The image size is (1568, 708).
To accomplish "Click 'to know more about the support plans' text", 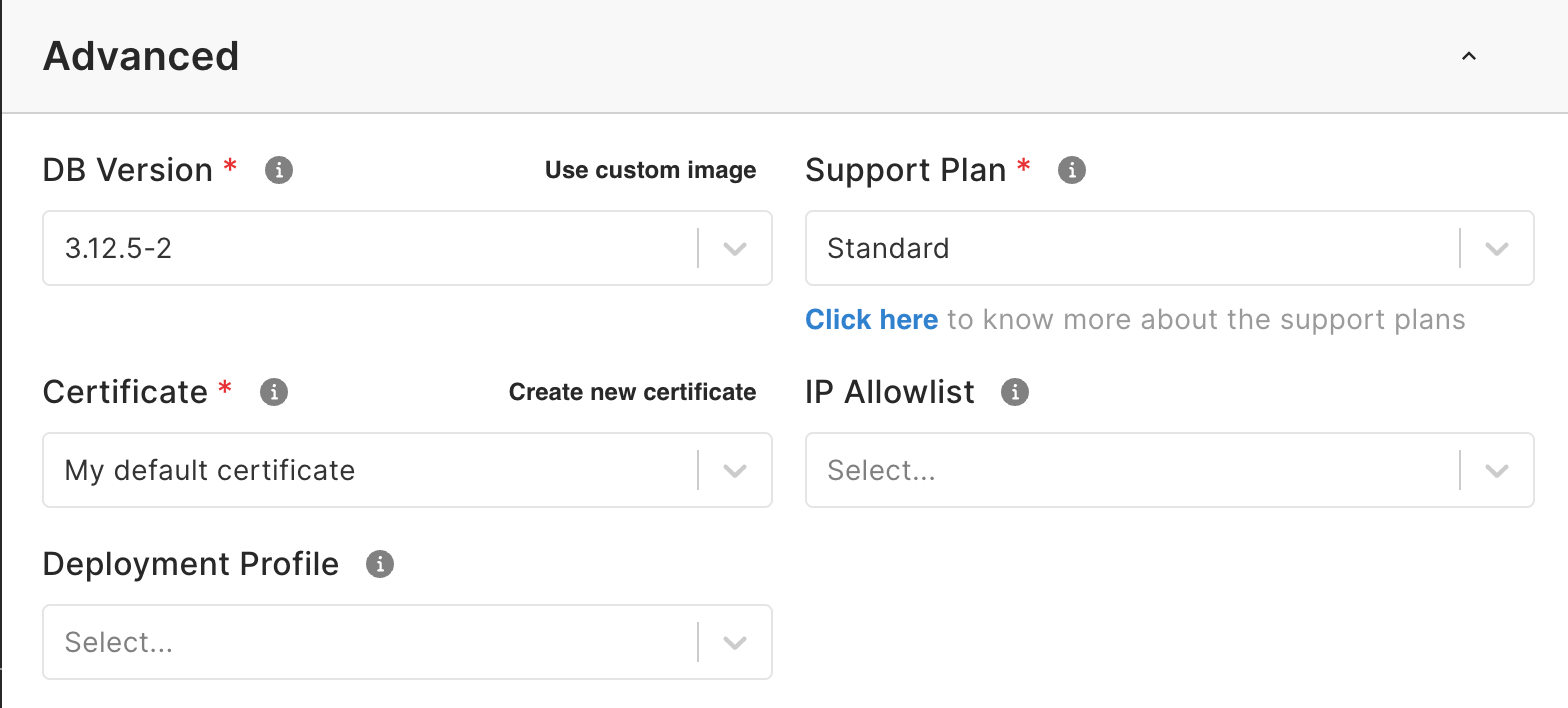I will coord(1206,320).
